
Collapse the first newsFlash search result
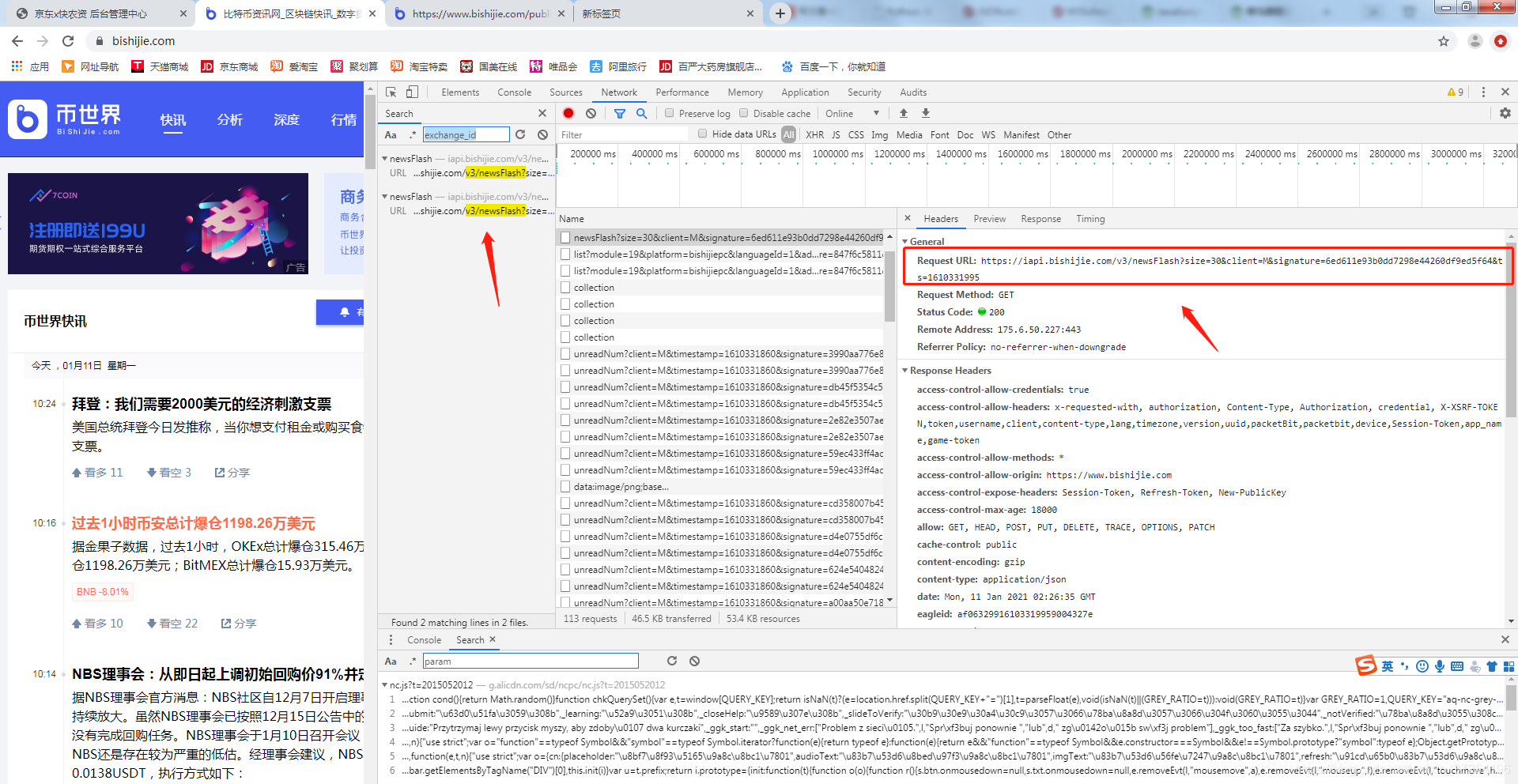pos(385,158)
